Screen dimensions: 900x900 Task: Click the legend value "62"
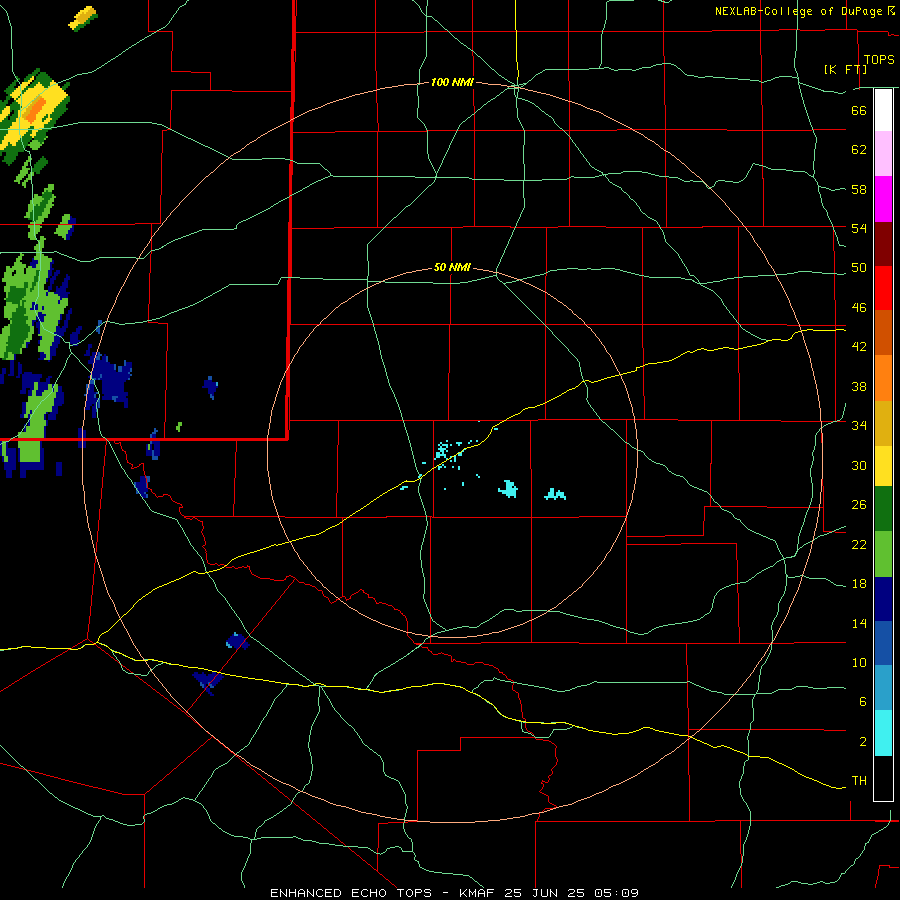[x=859, y=150]
